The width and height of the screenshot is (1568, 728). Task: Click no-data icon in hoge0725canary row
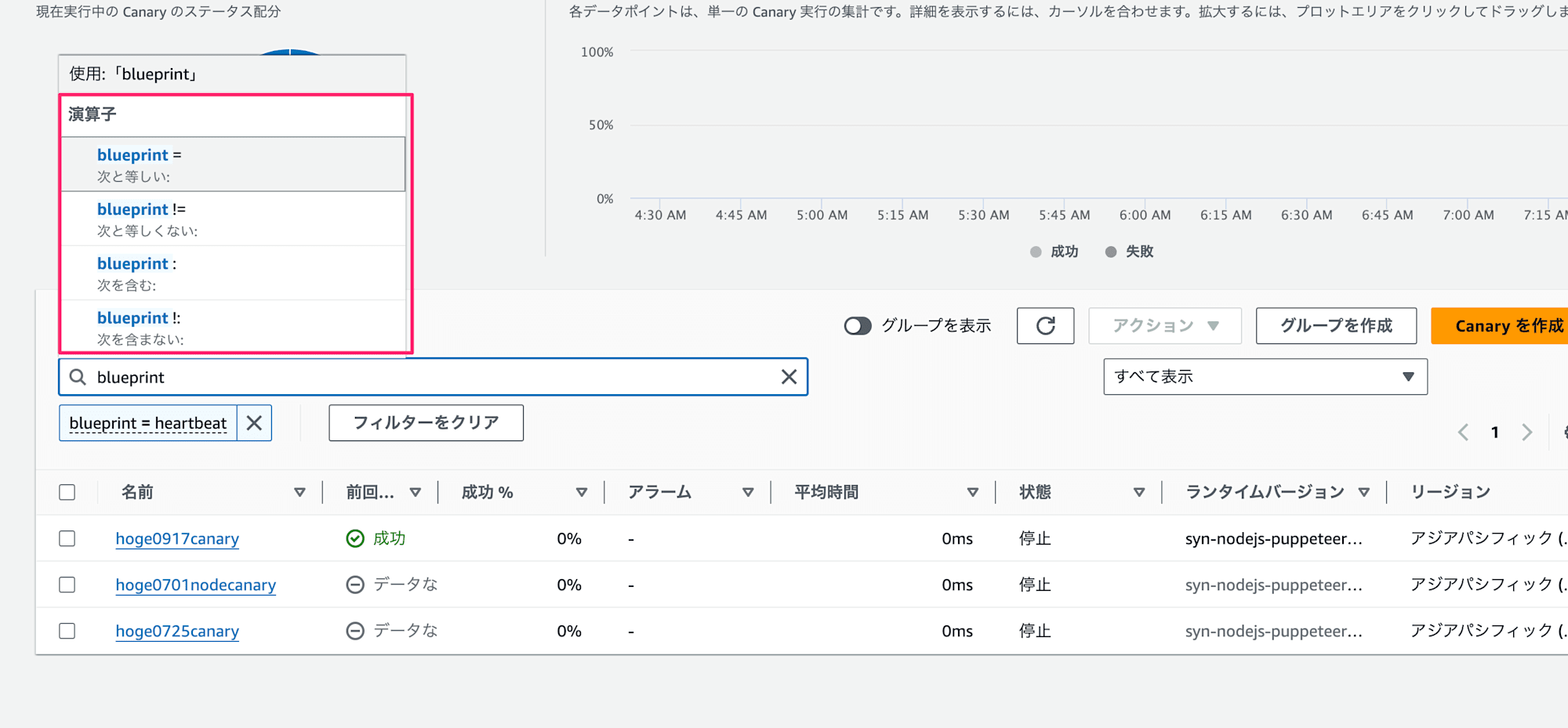click(355, 631)
